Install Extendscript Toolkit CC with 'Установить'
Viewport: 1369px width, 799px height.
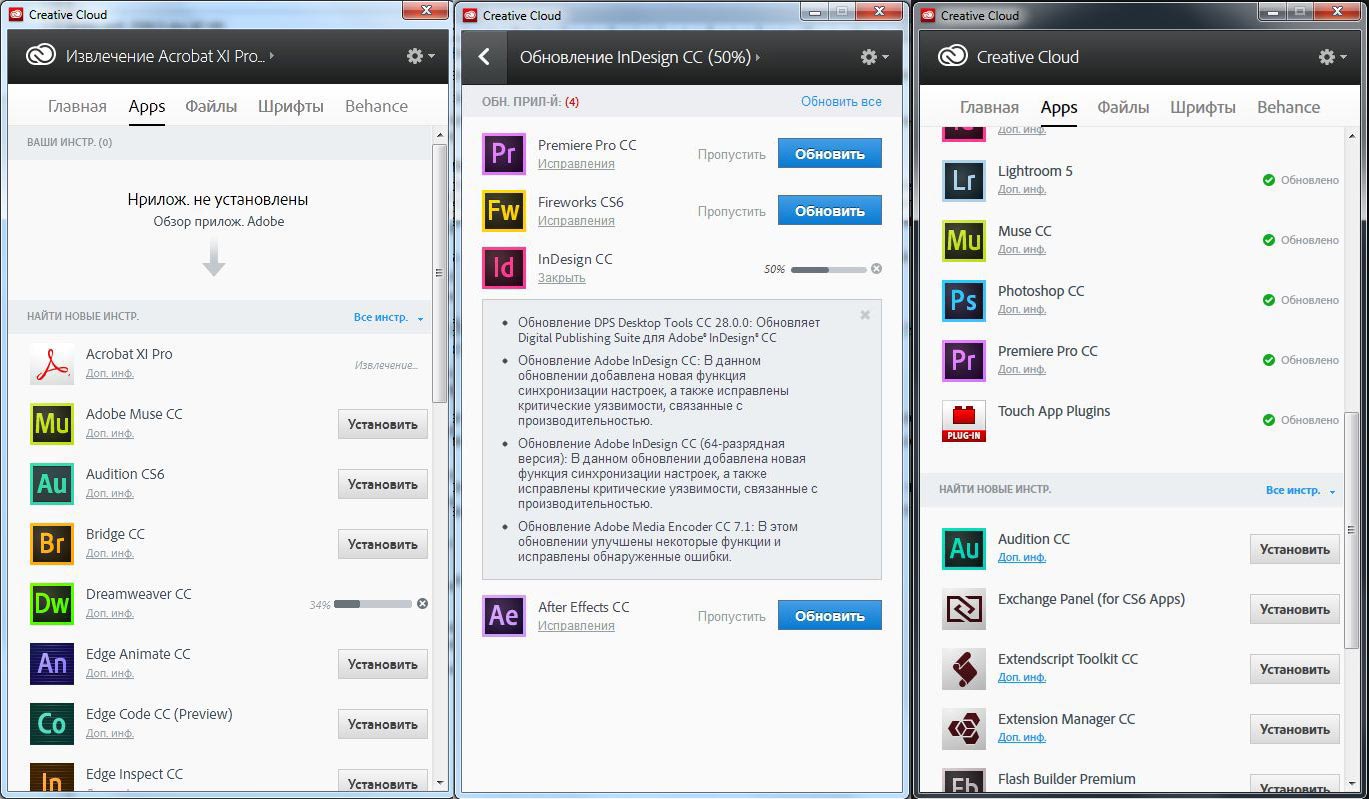[x=1295, y=669]
